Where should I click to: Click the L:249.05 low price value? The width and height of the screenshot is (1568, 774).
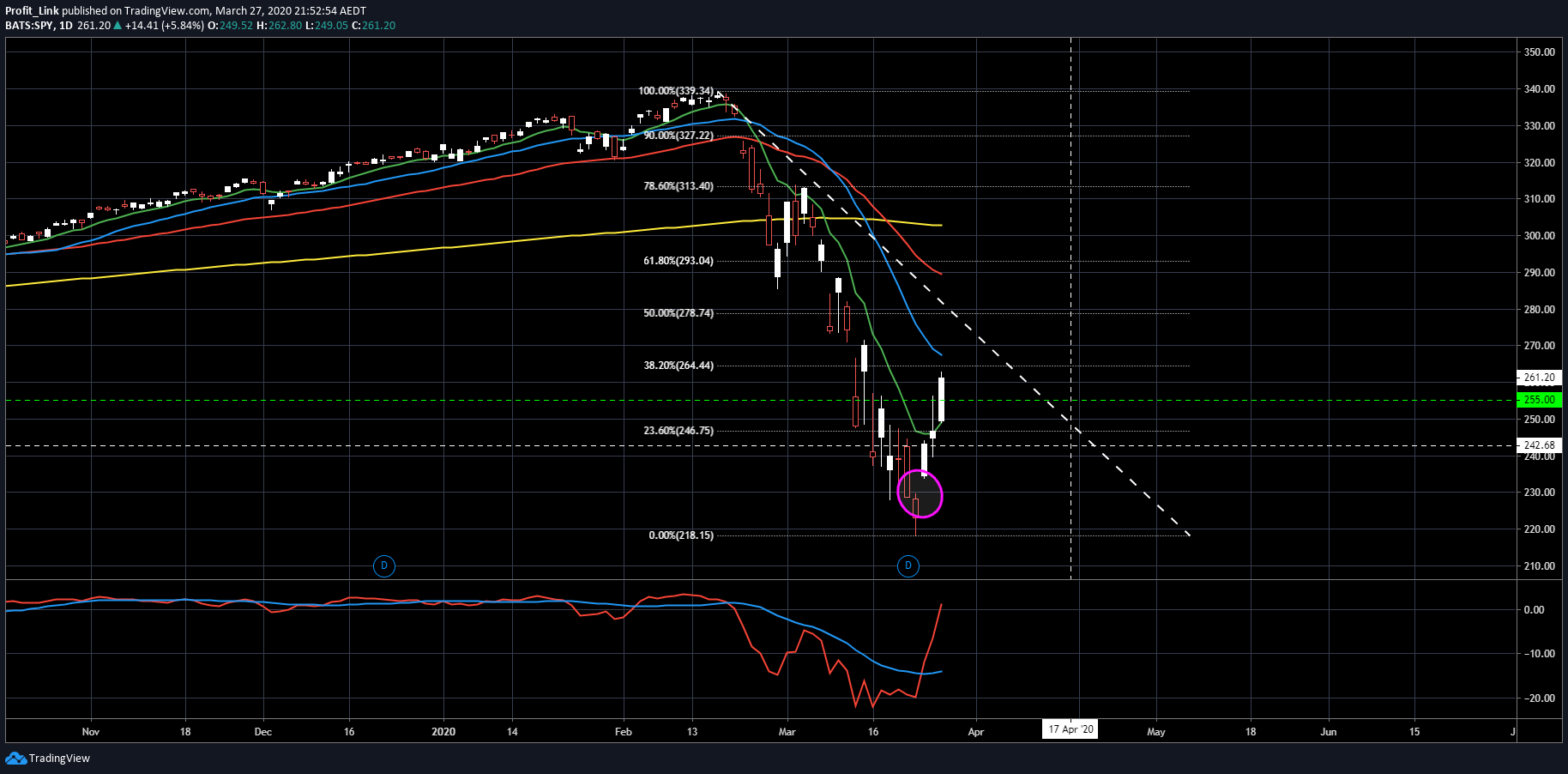tap(327, 26)
